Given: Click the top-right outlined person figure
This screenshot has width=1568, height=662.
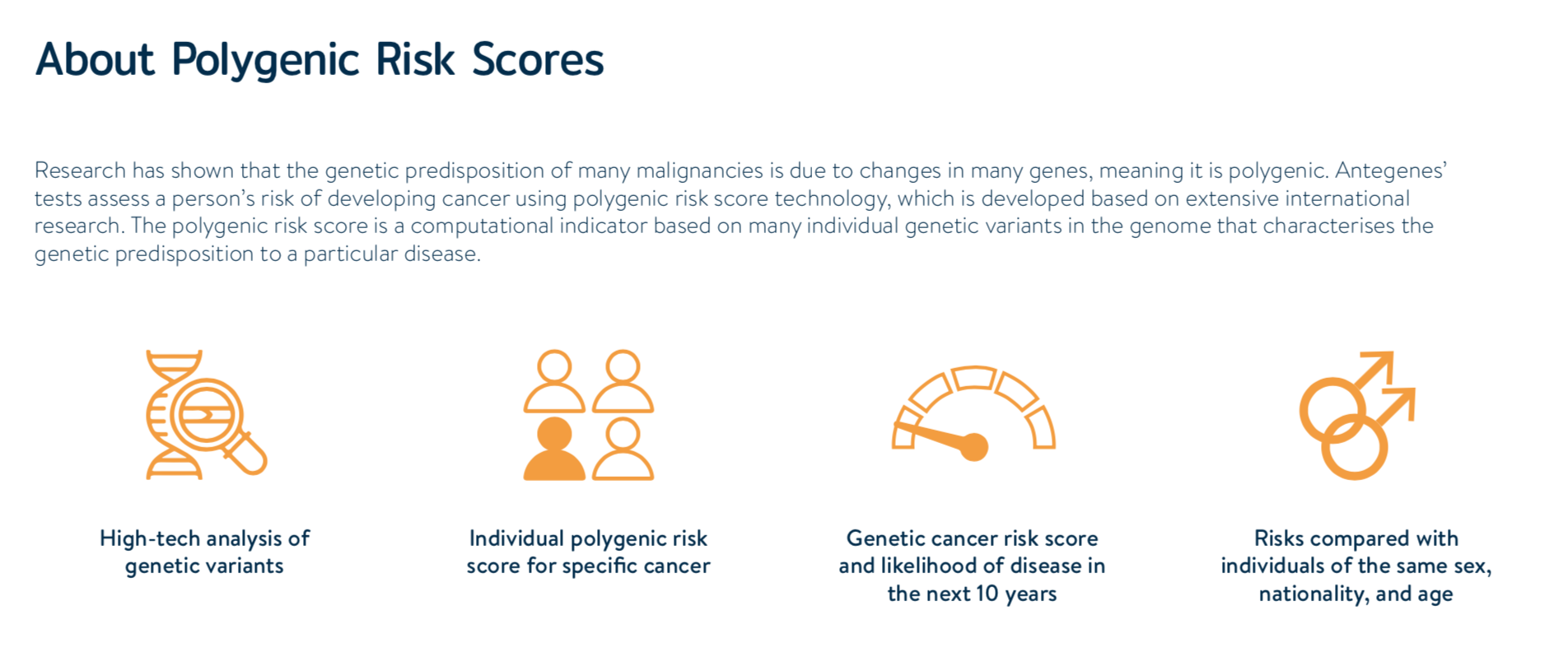Looking at the screenshot, I should point(623,381).
